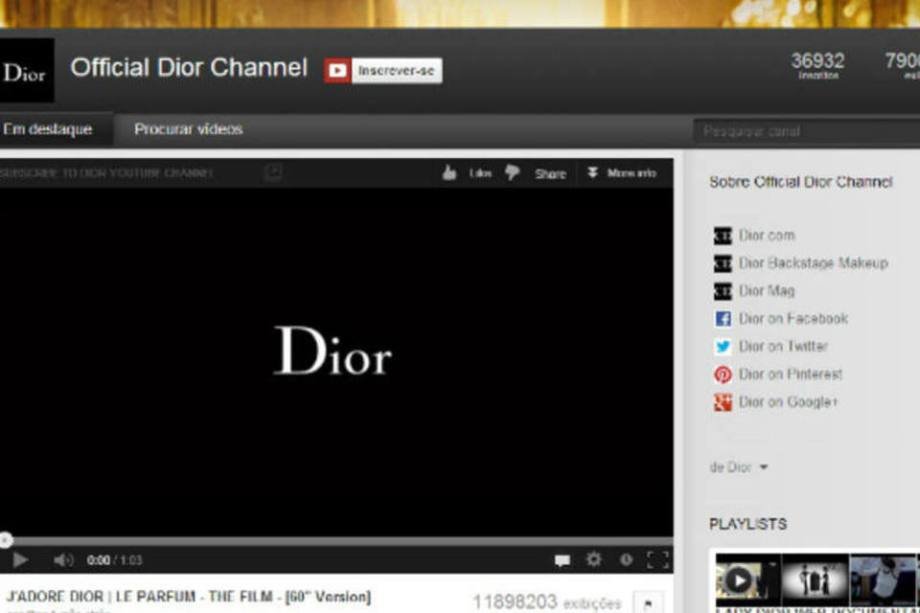The width and height of the screenshot is (920, 613).
Task: Open Dior on Twitter link
Action: [x=783, y=346]
